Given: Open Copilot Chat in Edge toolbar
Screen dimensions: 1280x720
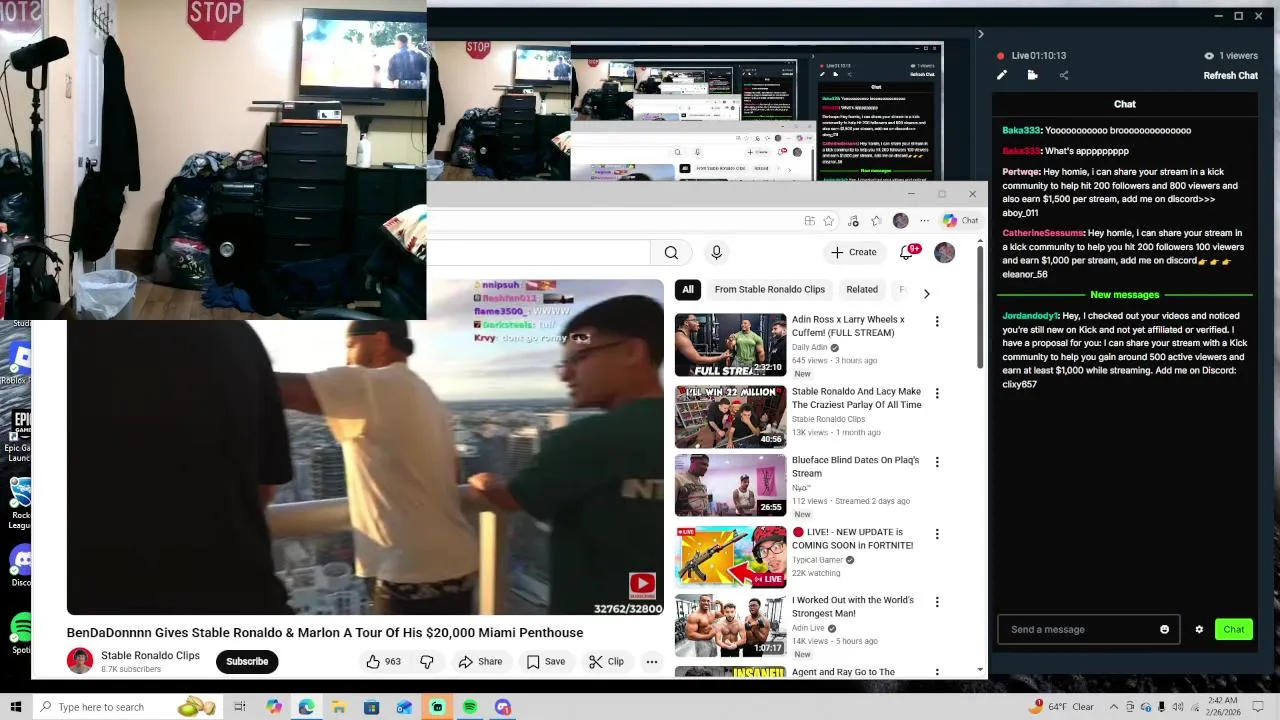Looking at the screenshot, I should pyautogui.click(x=960, y=221).
